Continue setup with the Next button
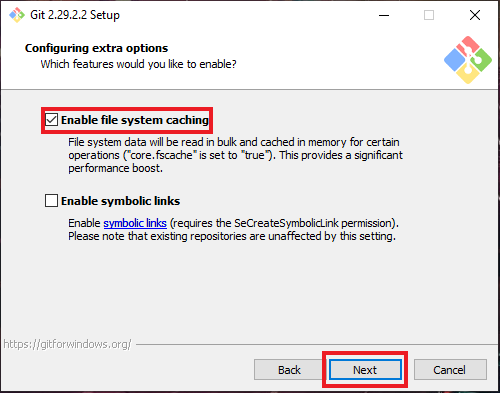Screen dimensions: 500x393 [x=365, y=370]
